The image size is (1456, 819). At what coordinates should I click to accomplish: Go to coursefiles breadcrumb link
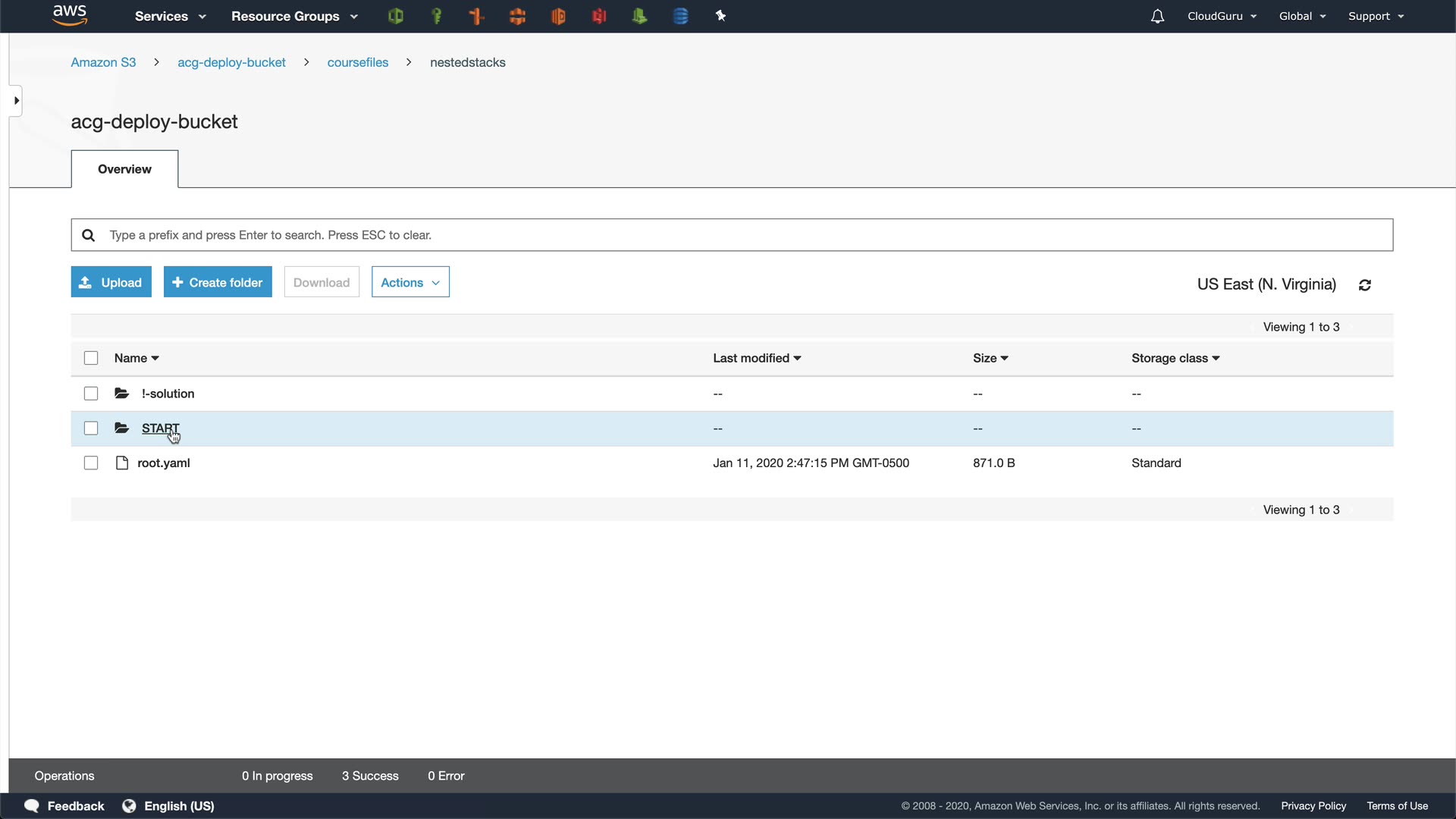357,62
